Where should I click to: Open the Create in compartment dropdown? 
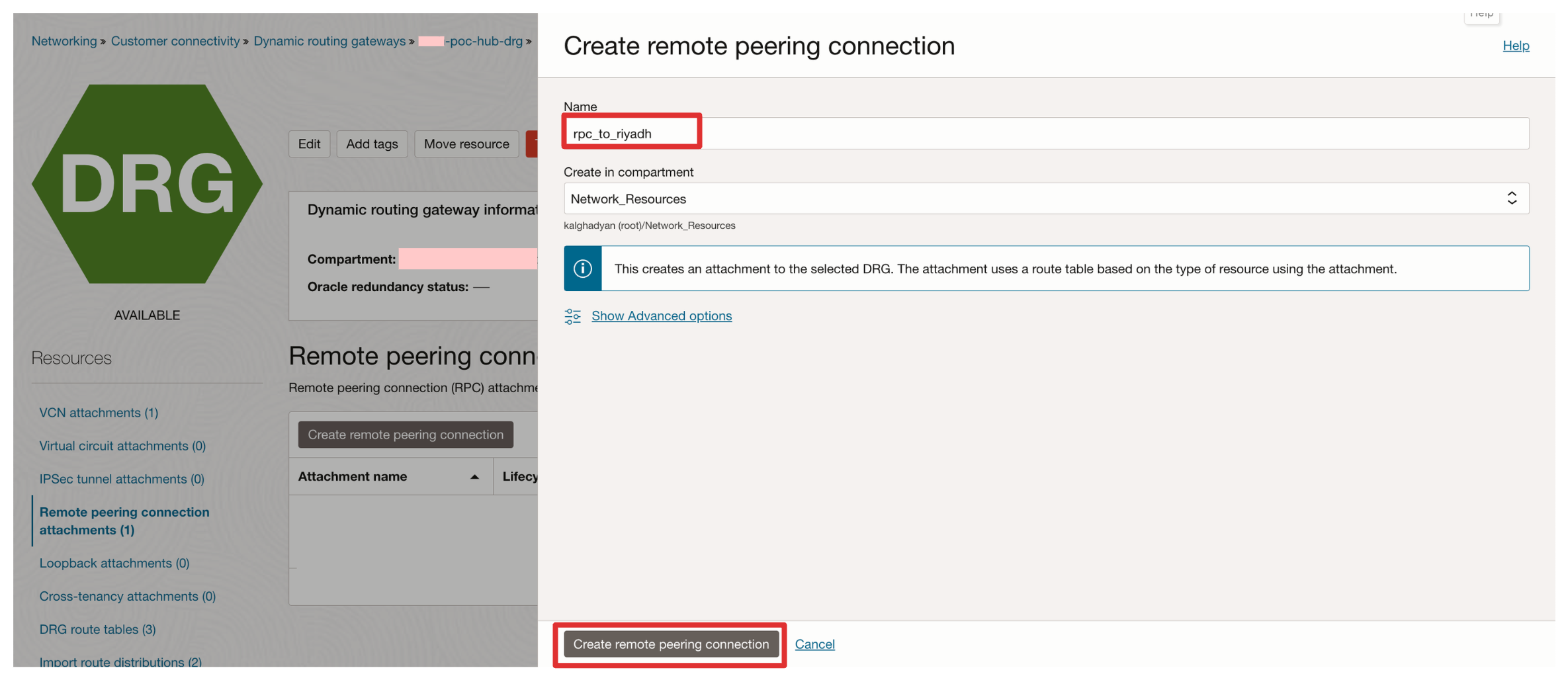click(x=1045, y=198)
